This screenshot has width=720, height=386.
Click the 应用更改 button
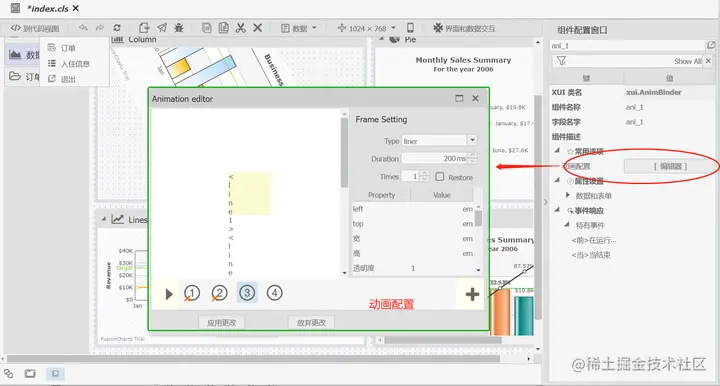[221, 323]
